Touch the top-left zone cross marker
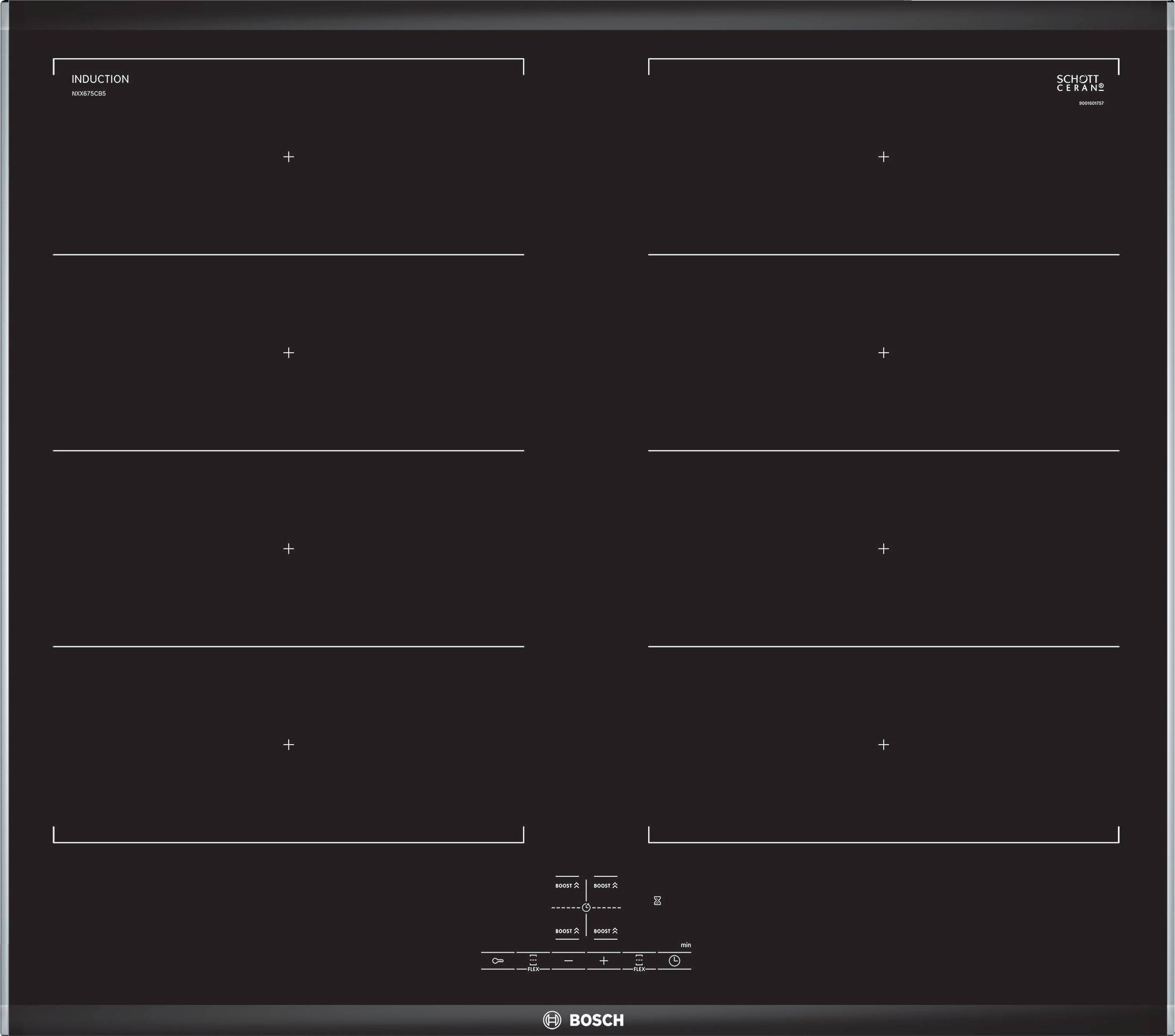 (x=289, y=156)
